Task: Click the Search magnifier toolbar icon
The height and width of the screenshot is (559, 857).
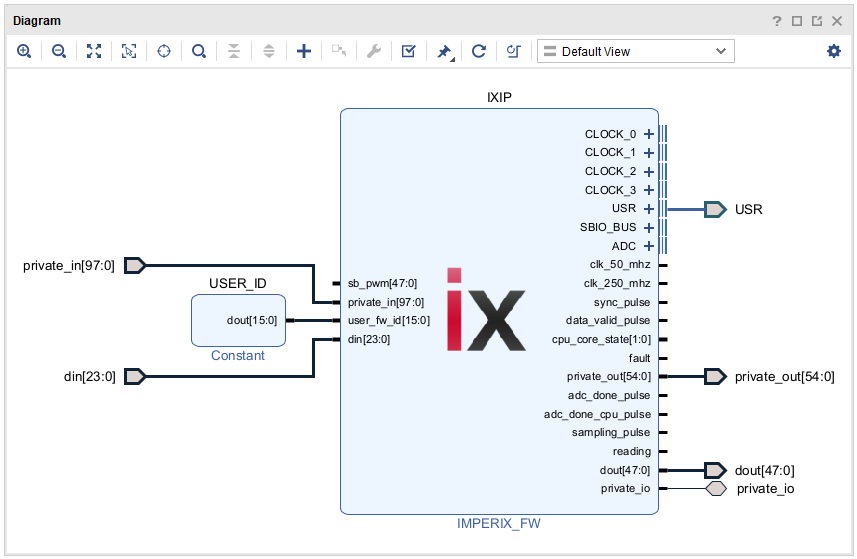Action: coord(199,51)
